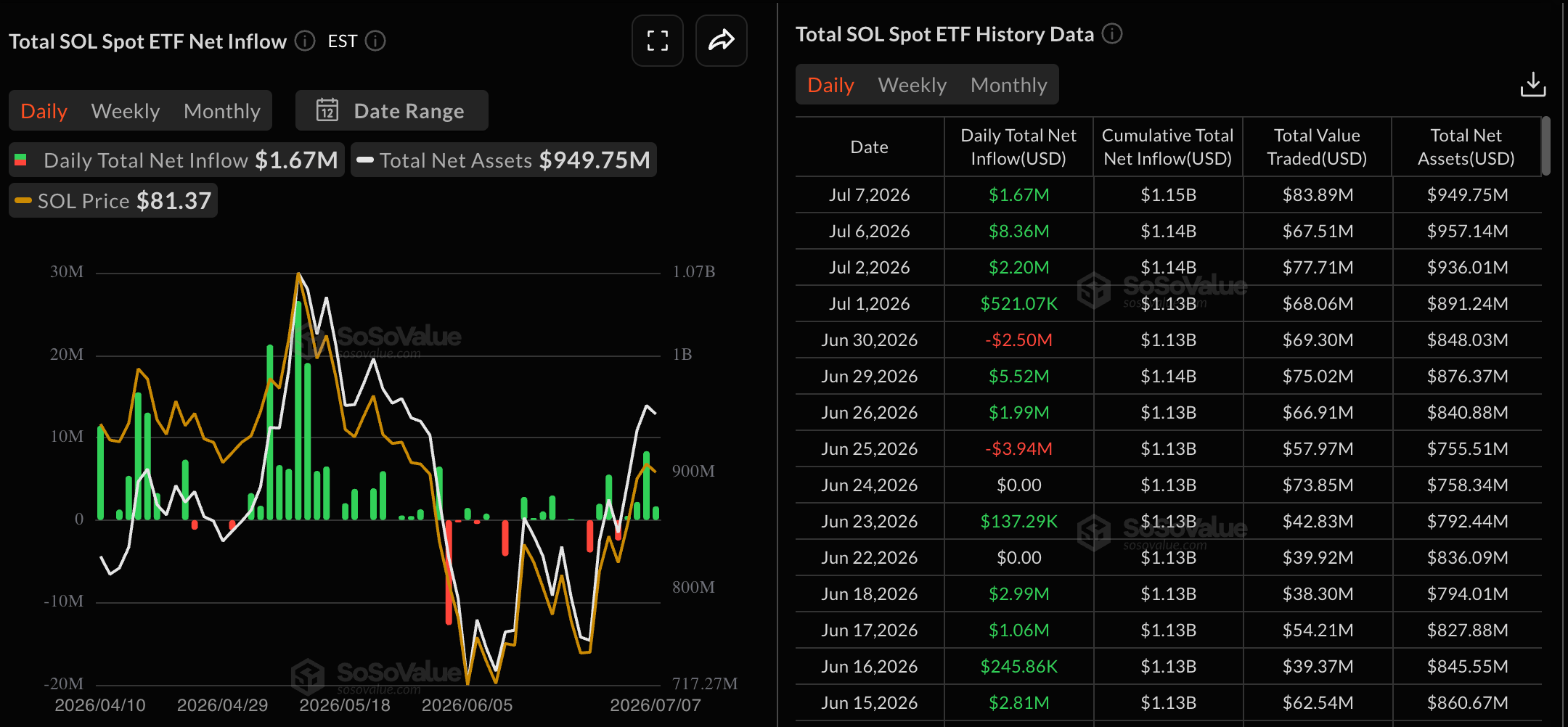Screen dimensions: 1568x727
Task: Click the Jun 29,2026 date cell
Action: coord(870,376)
